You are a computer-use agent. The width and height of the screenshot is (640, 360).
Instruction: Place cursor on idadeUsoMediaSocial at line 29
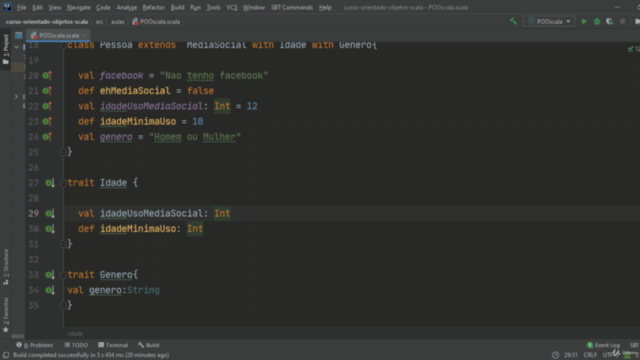(x=151, y=213)
